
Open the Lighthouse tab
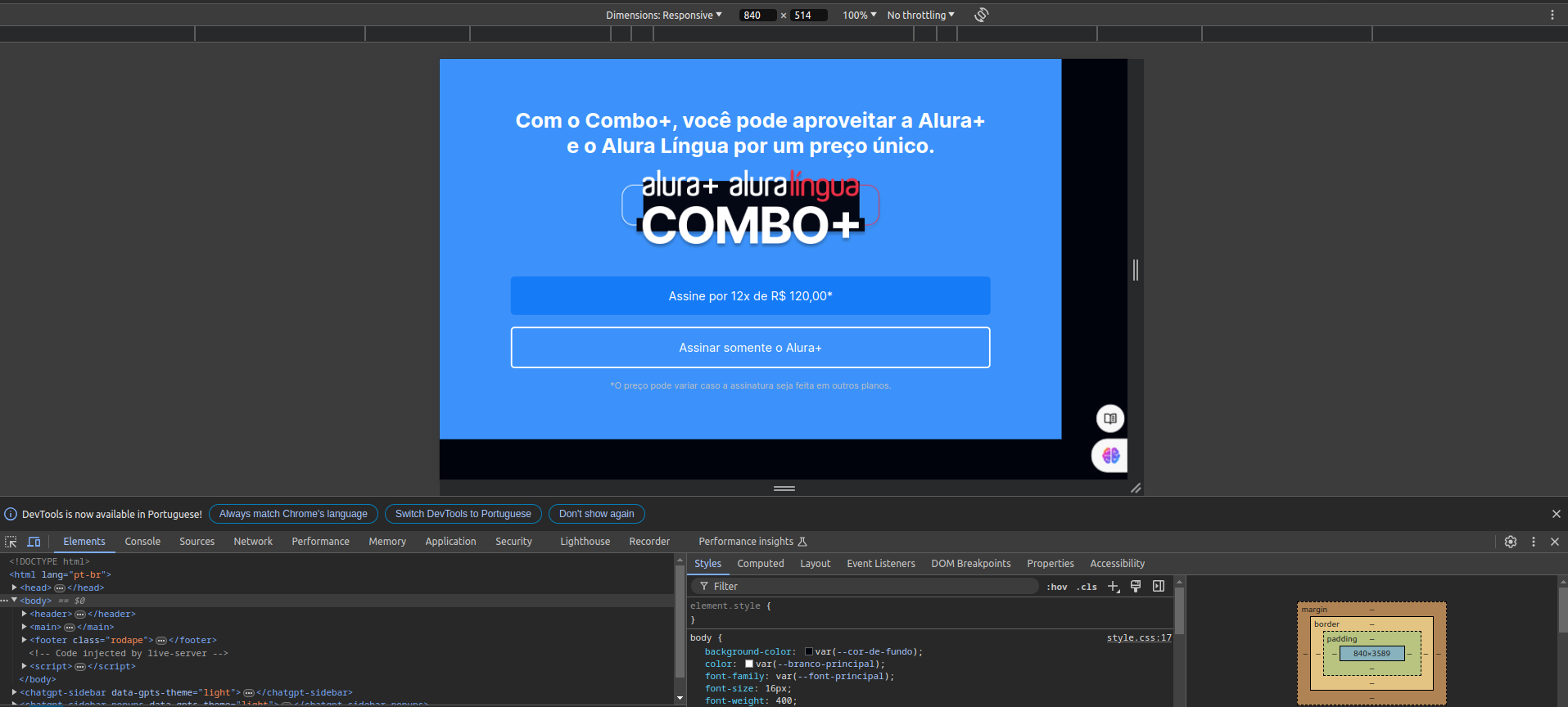[585, 542]
